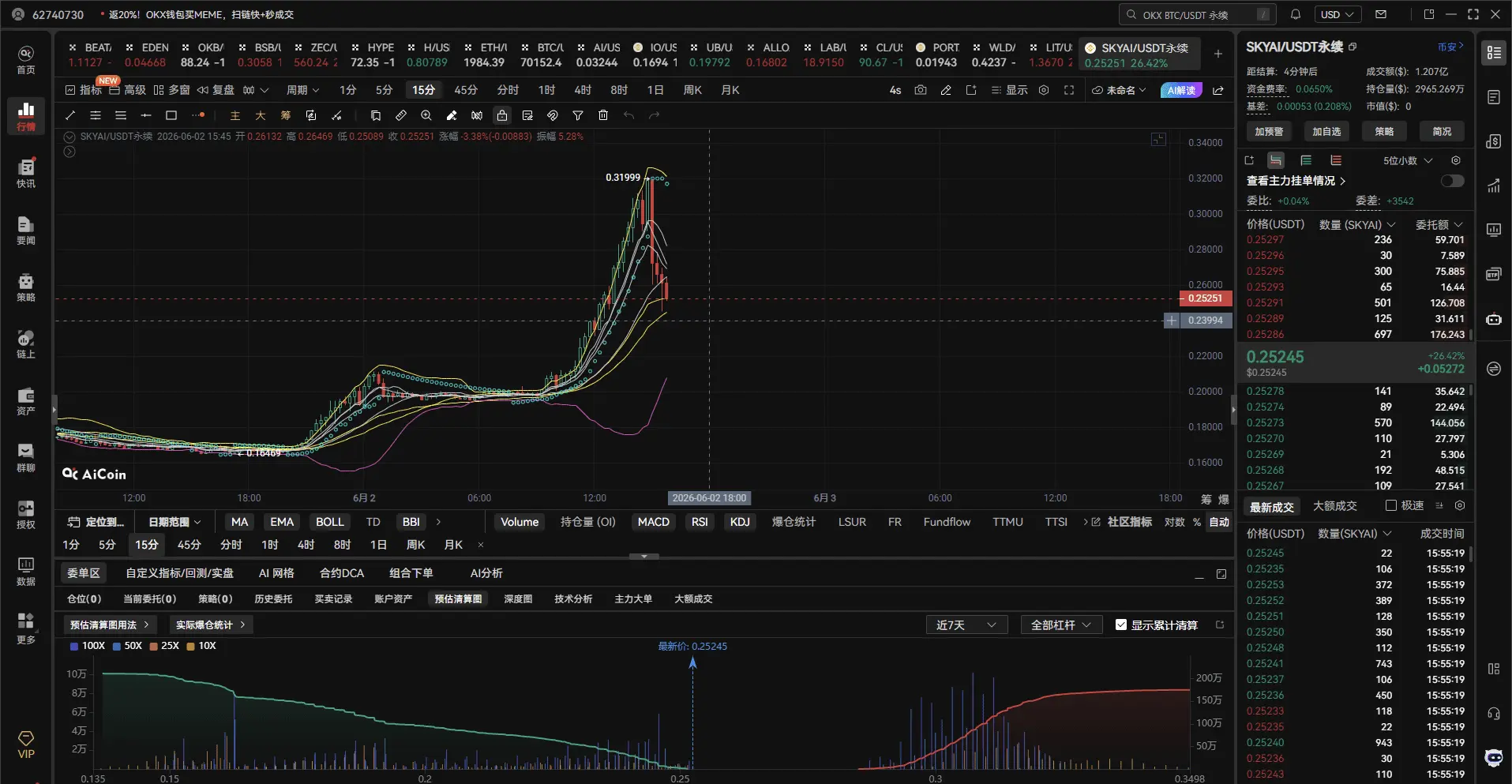Expand the candlestick chart type dropdown
This screenshot has width=1512, height=784.
point(256,90)
